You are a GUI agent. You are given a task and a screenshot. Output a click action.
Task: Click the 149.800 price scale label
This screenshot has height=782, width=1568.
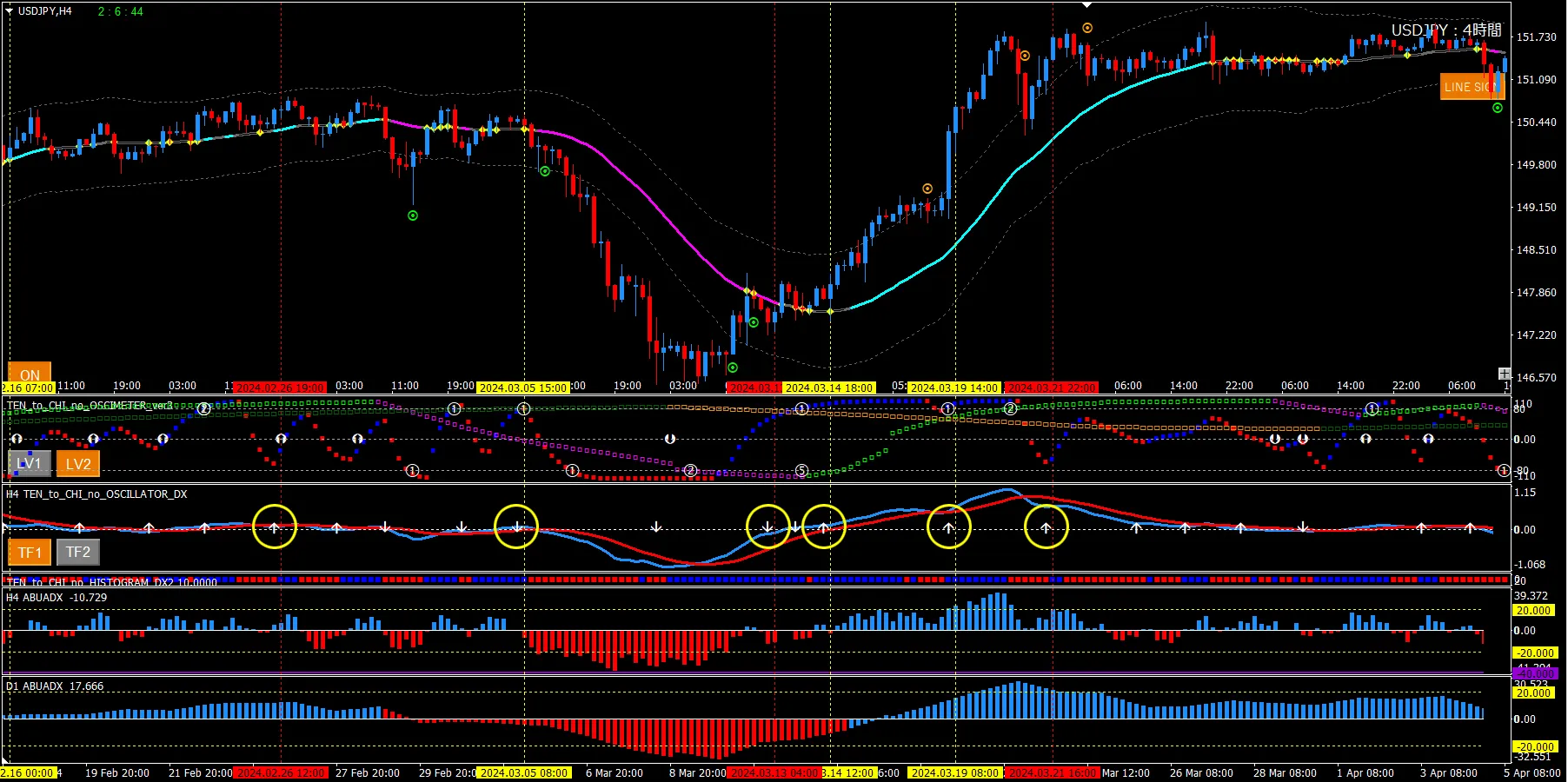coord(1537,165)
